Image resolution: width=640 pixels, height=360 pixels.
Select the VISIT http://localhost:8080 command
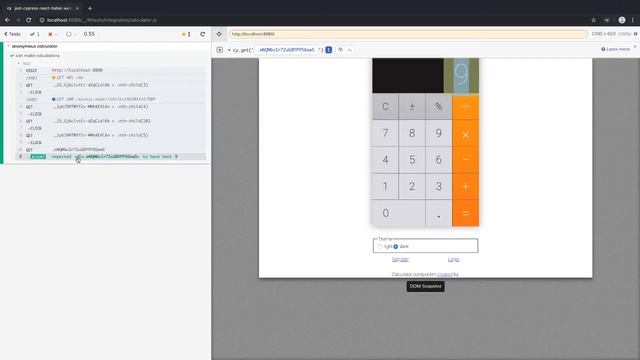111,70
